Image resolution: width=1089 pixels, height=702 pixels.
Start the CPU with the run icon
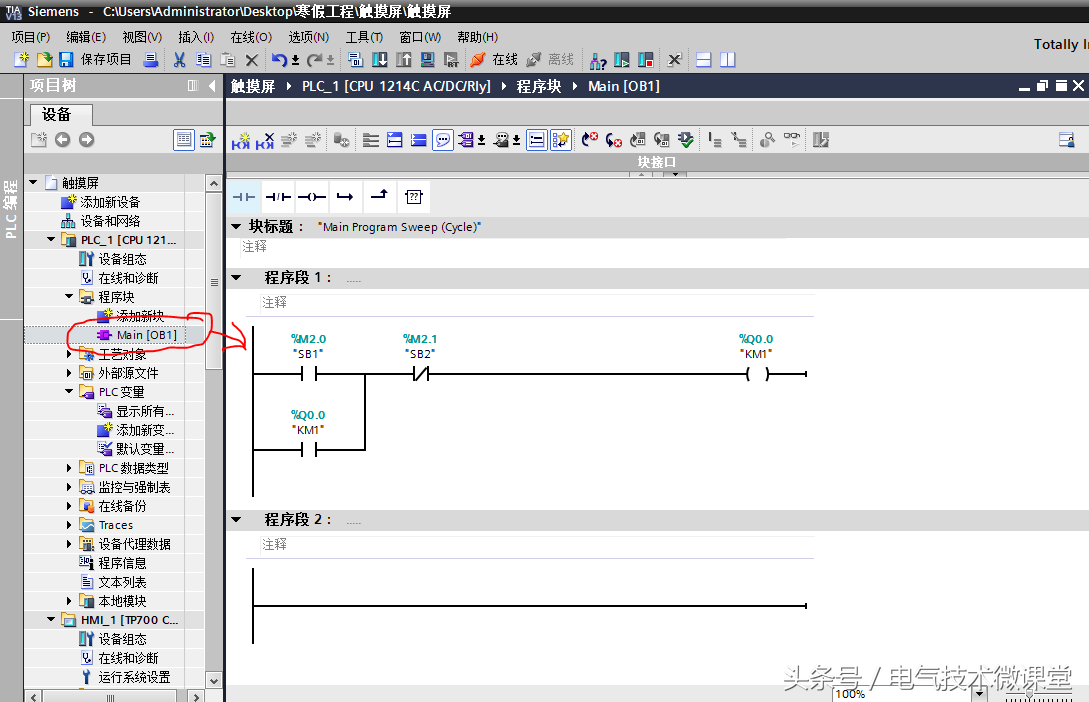(622, 60)
